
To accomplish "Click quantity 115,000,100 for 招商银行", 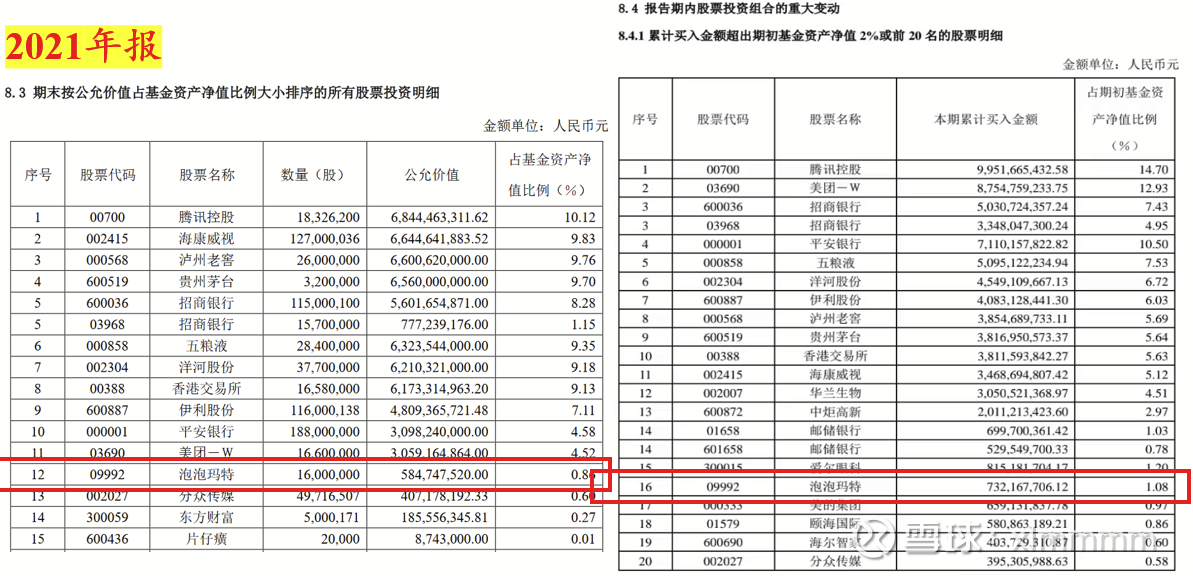I will coord(324,303).
